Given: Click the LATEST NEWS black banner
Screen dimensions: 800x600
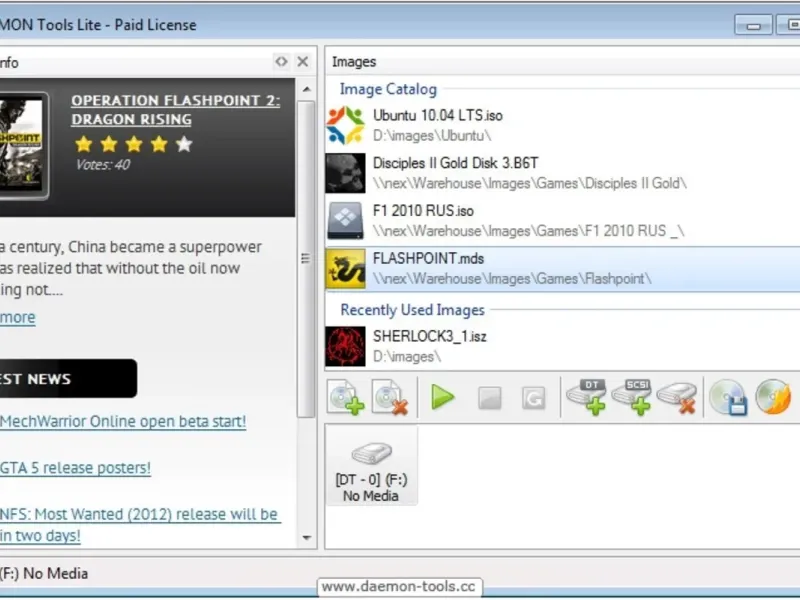Looking at the screenshot, I should pyautogui.click(x=68, y=379).
